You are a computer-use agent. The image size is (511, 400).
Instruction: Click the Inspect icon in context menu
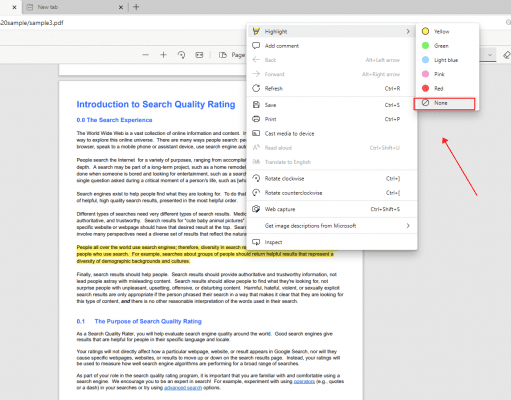(x=256, y=242)
